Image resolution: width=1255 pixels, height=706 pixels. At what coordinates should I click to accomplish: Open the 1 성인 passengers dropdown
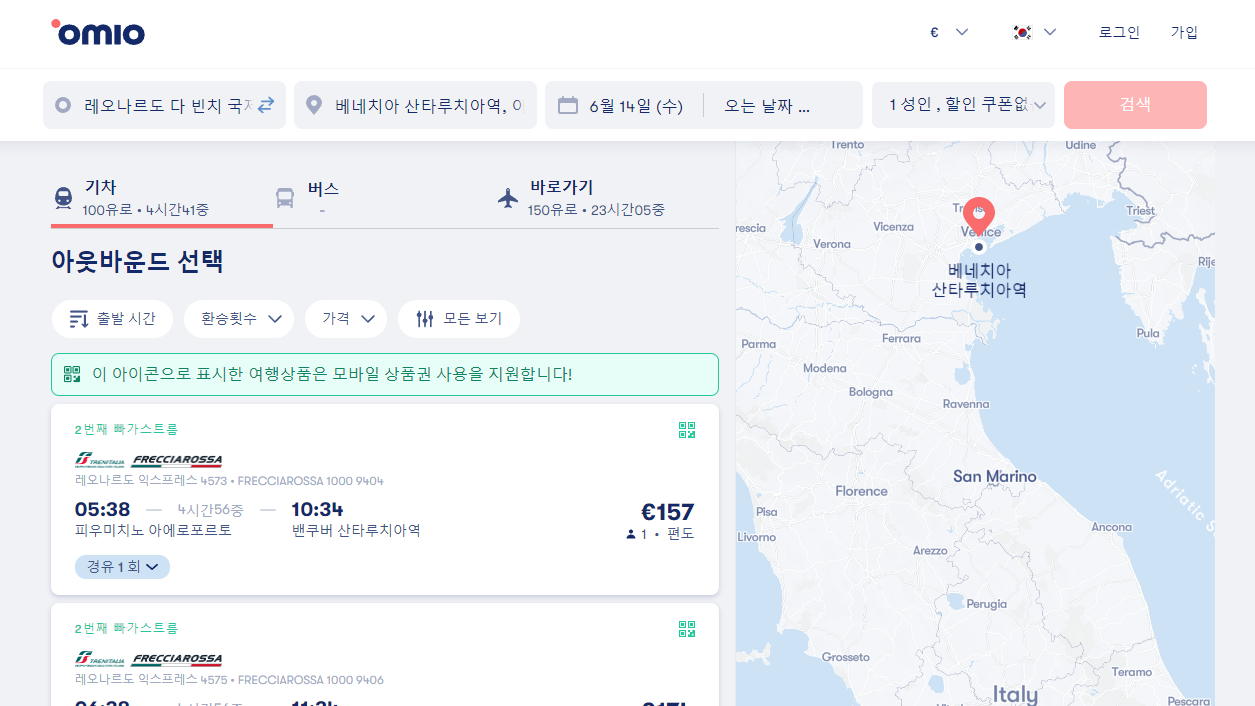pos(963,105)
